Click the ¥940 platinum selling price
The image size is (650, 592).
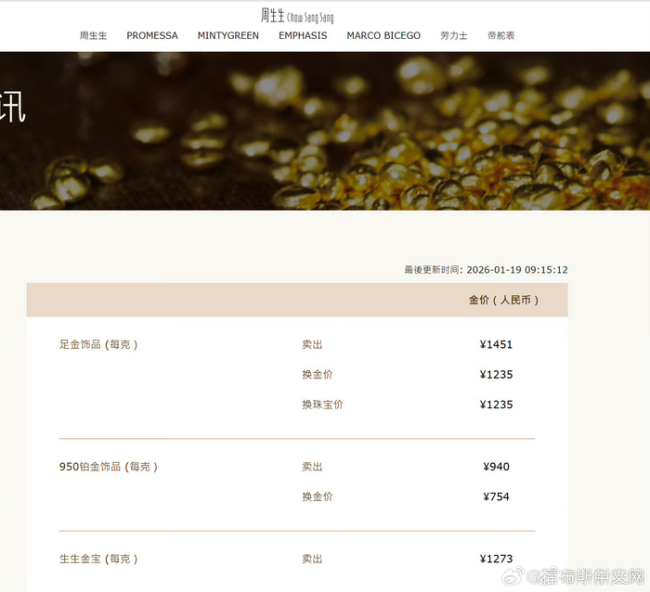pos(496,467)
